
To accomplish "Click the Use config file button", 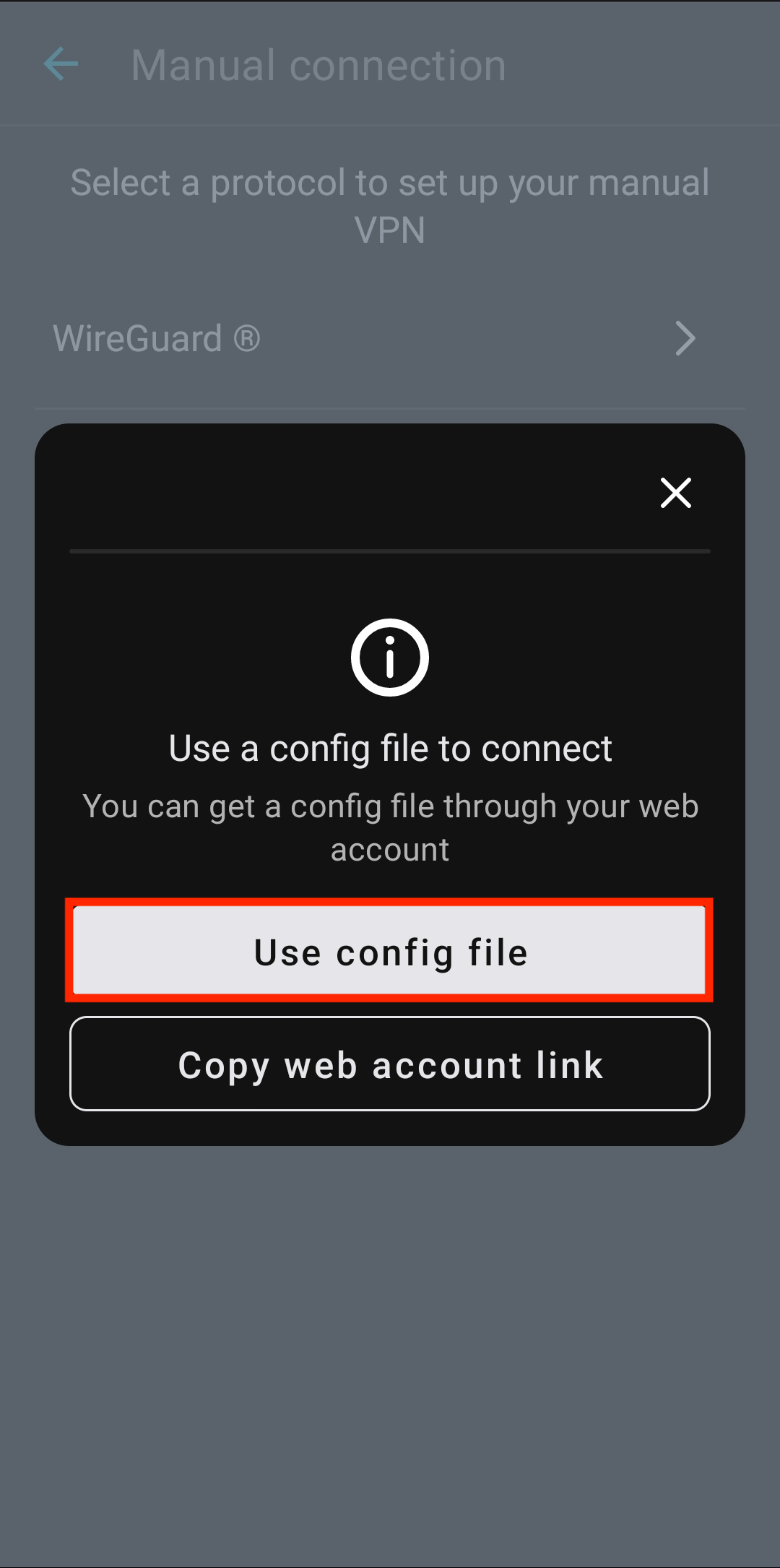I will click(x=389, y=950).
